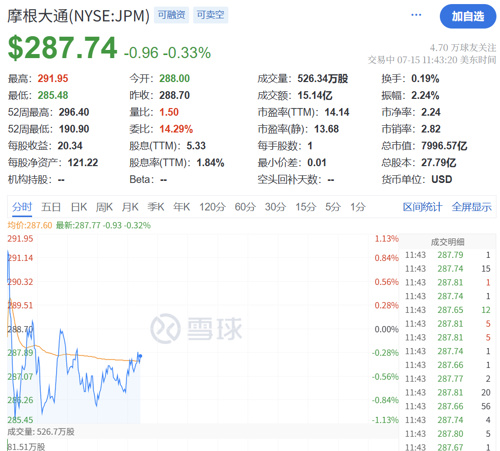Viewport: 500px width, 451px height.
Task: Select the 年K yearly chart tab
Action: (182, 207)
